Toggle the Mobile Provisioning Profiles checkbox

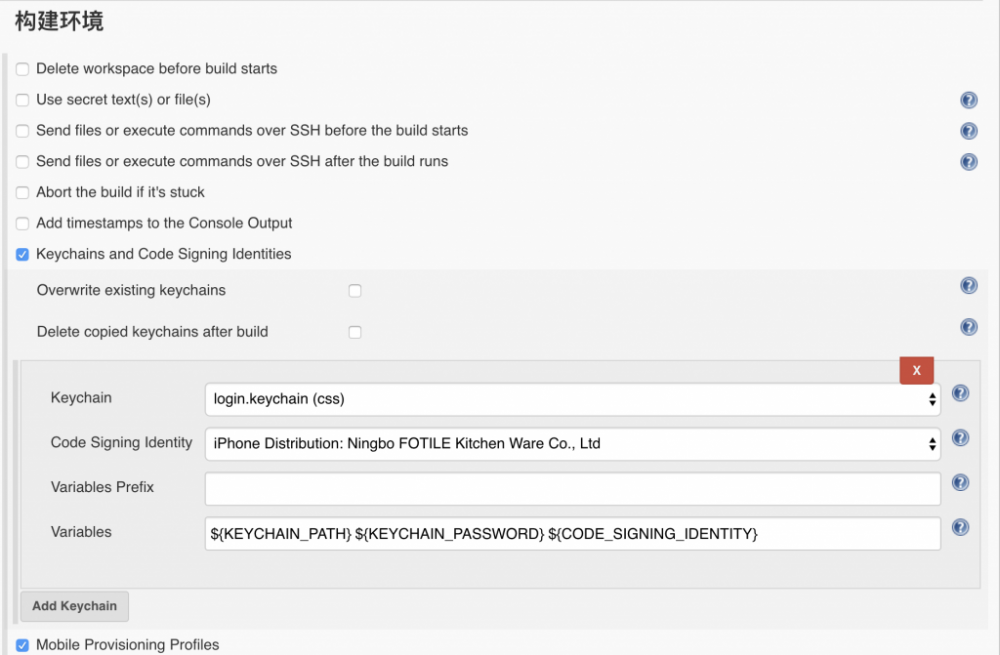23,645
